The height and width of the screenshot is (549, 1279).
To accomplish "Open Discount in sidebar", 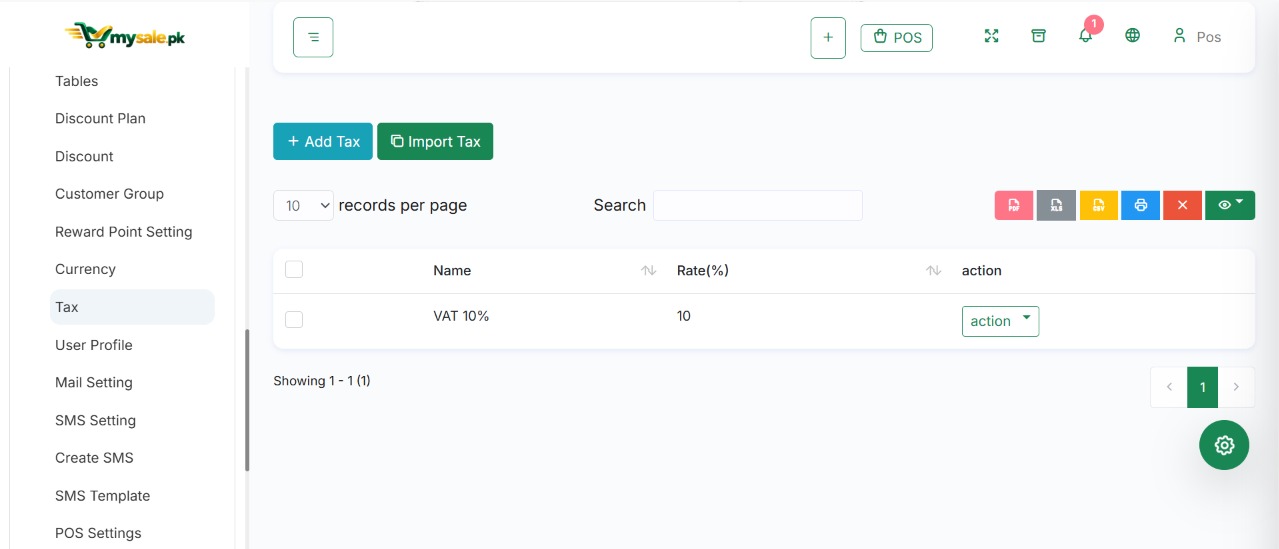I will (84, 156).
